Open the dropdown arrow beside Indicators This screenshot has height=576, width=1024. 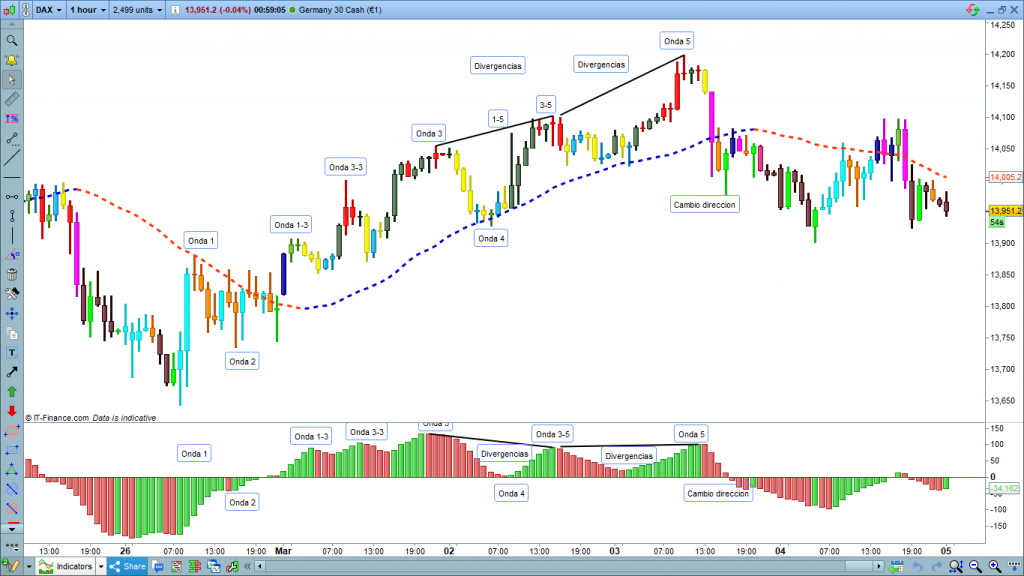click(x=101, y=567)
